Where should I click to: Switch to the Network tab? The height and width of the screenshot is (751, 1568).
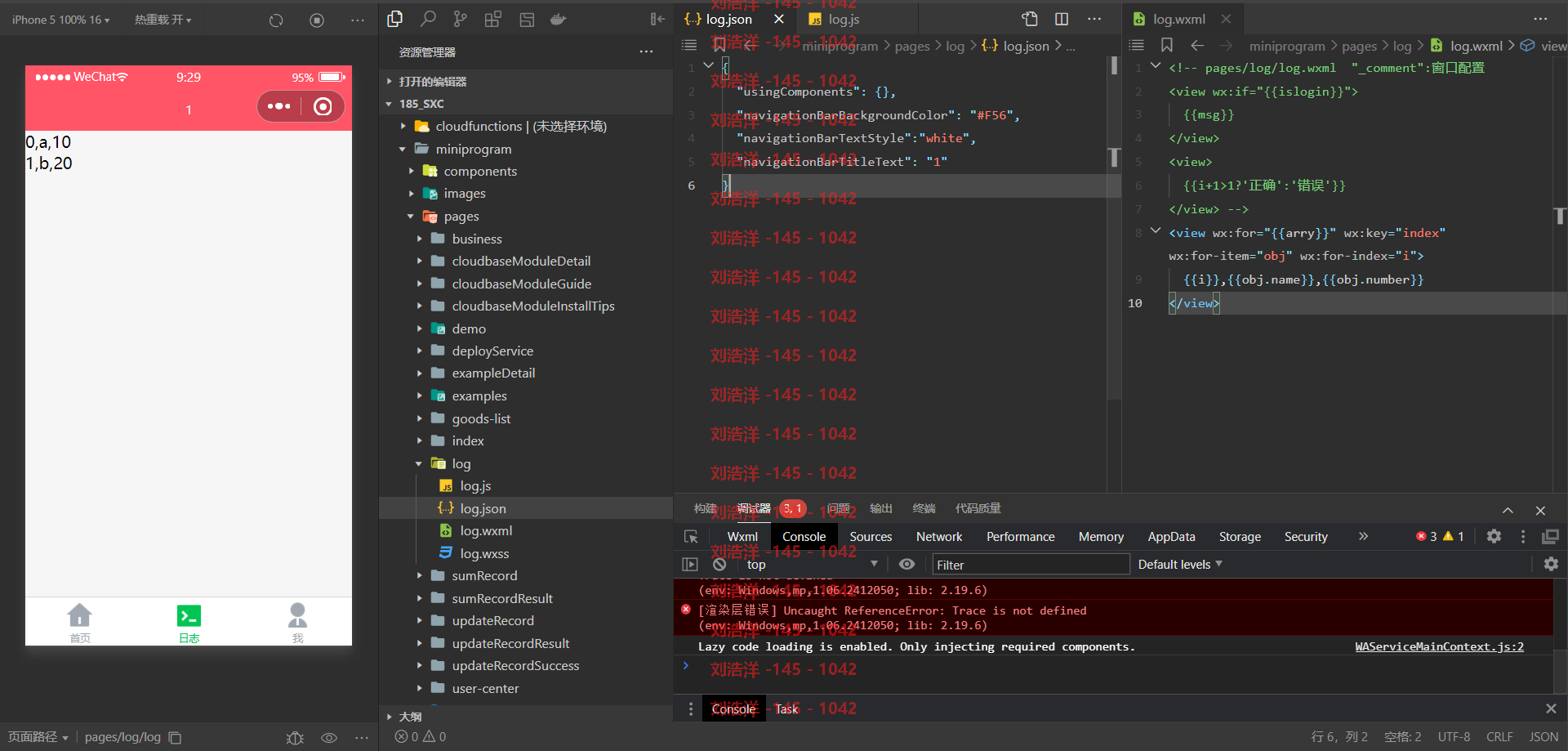point(939,537)
